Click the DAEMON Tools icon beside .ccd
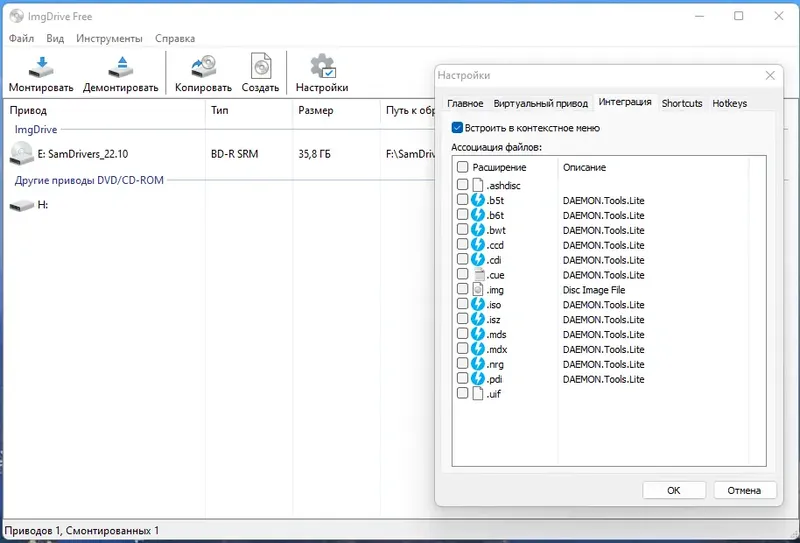Viewport: 800px width, 543px height. (x=478, y=244)
